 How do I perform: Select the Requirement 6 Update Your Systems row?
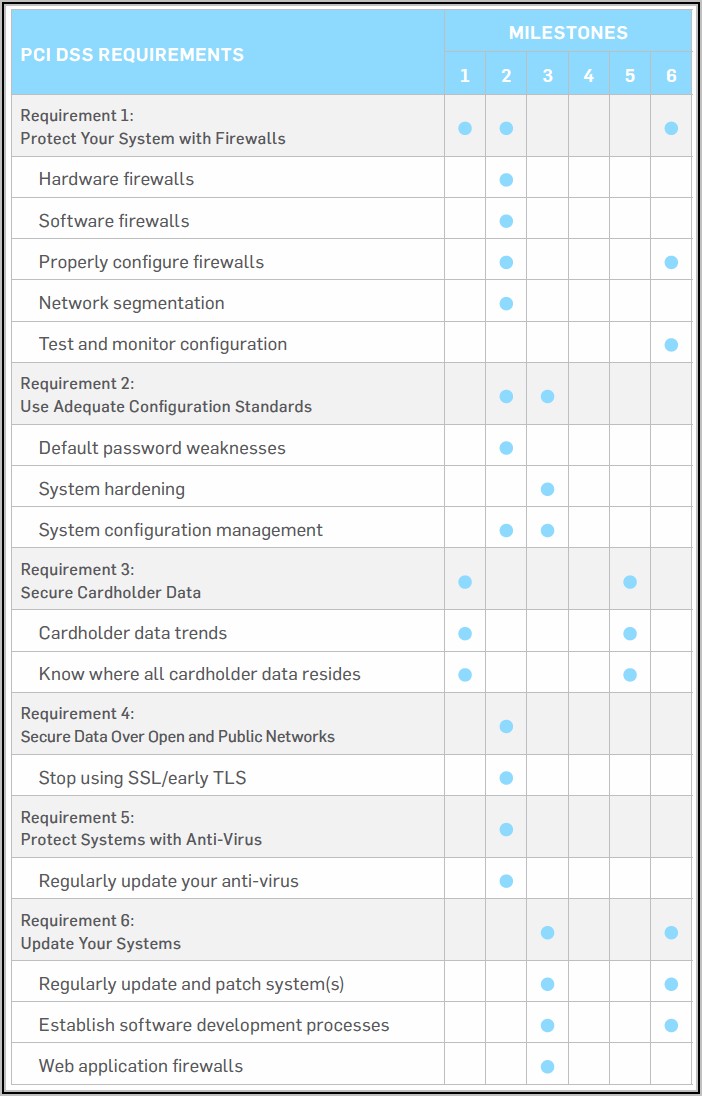click(101, 932)
